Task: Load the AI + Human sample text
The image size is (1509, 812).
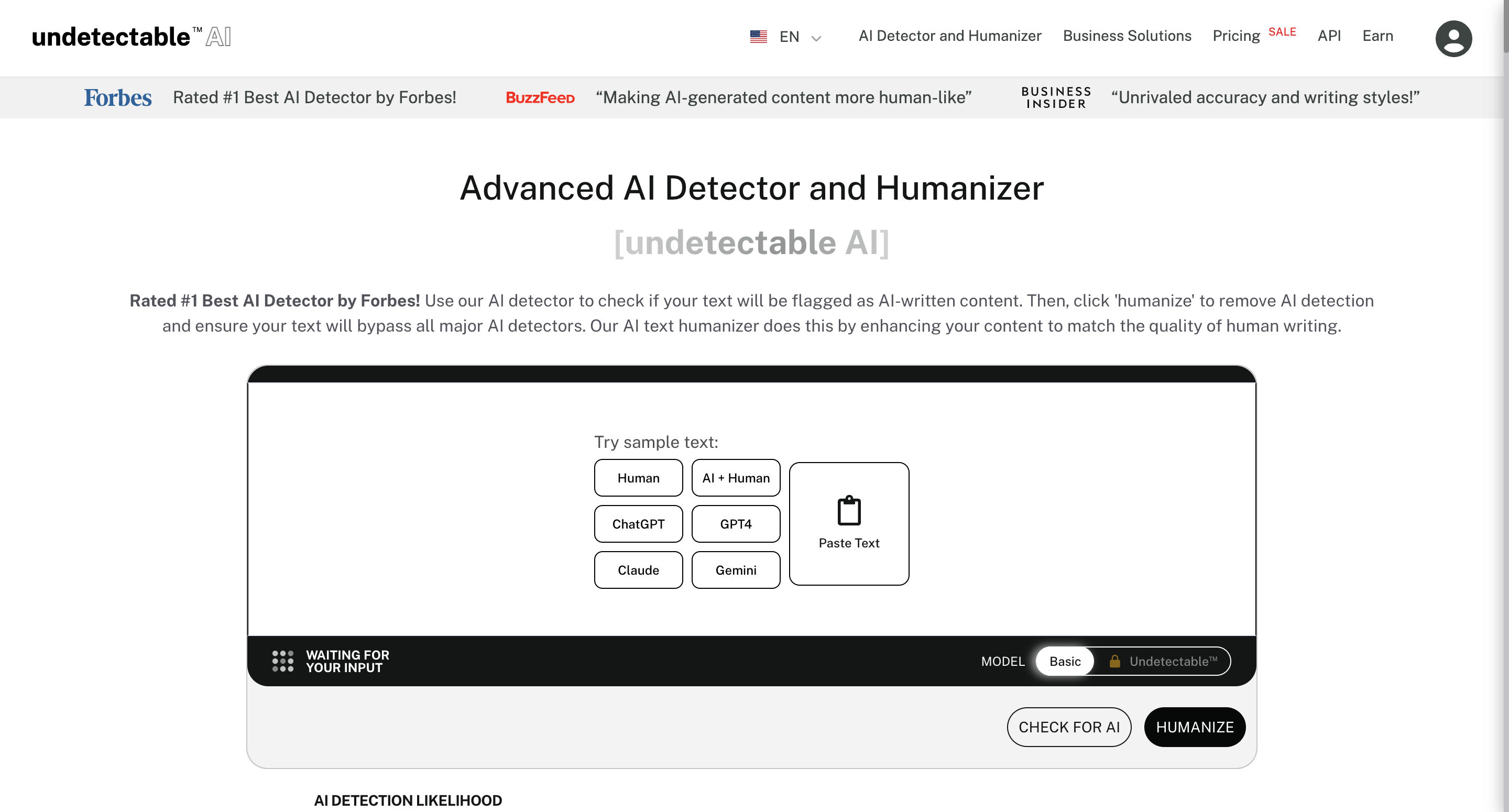Action: (x=736, y=478)
